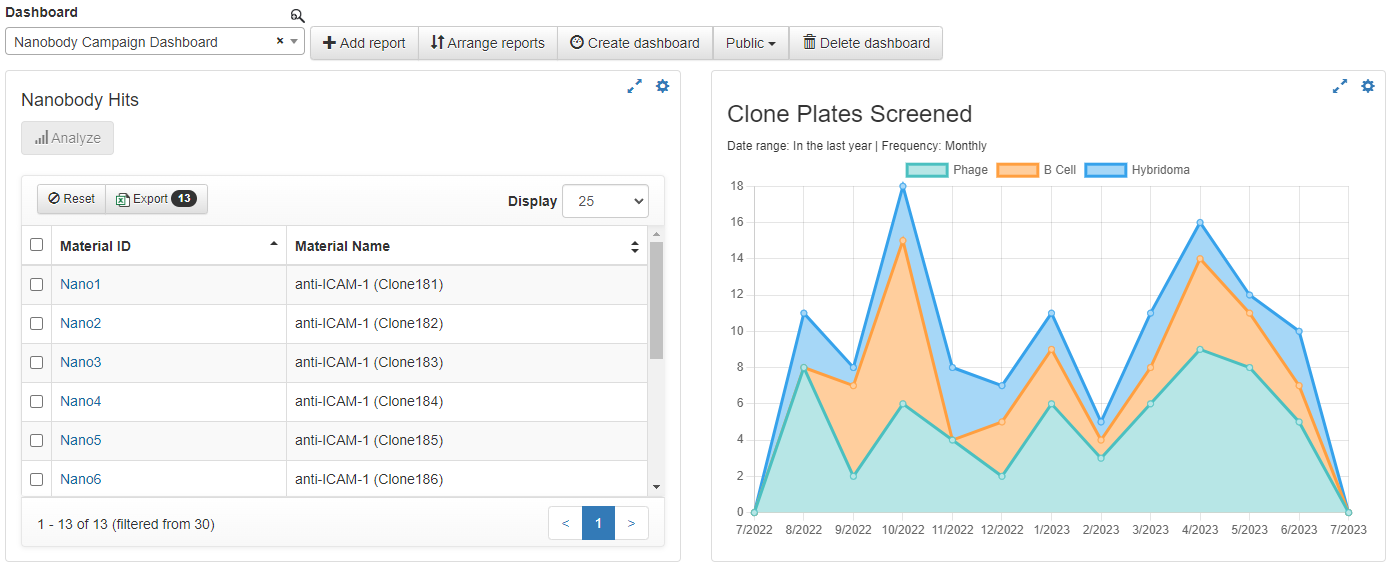Clear the selected dashboard with the x icon
1394x569 pixels.
[x=280, y=42]
